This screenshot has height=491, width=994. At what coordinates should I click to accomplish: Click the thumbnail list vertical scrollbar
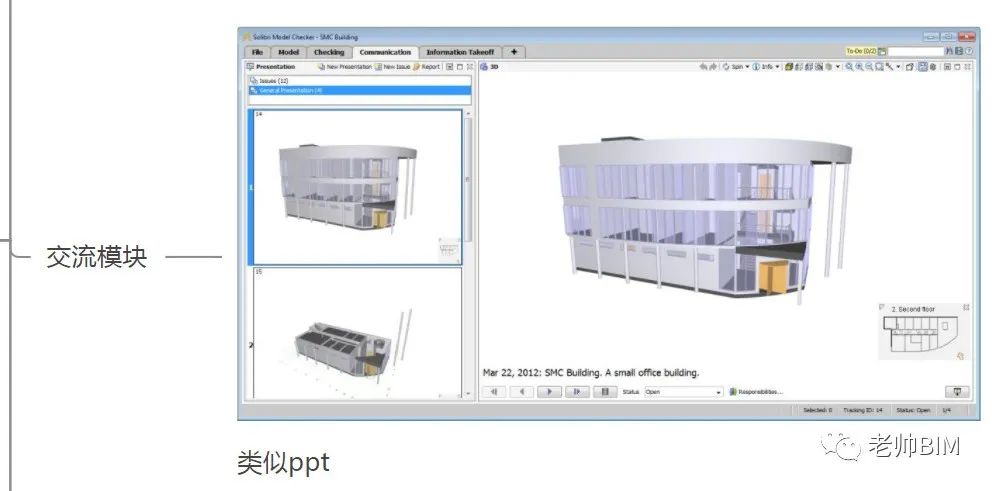click(468, 253)
